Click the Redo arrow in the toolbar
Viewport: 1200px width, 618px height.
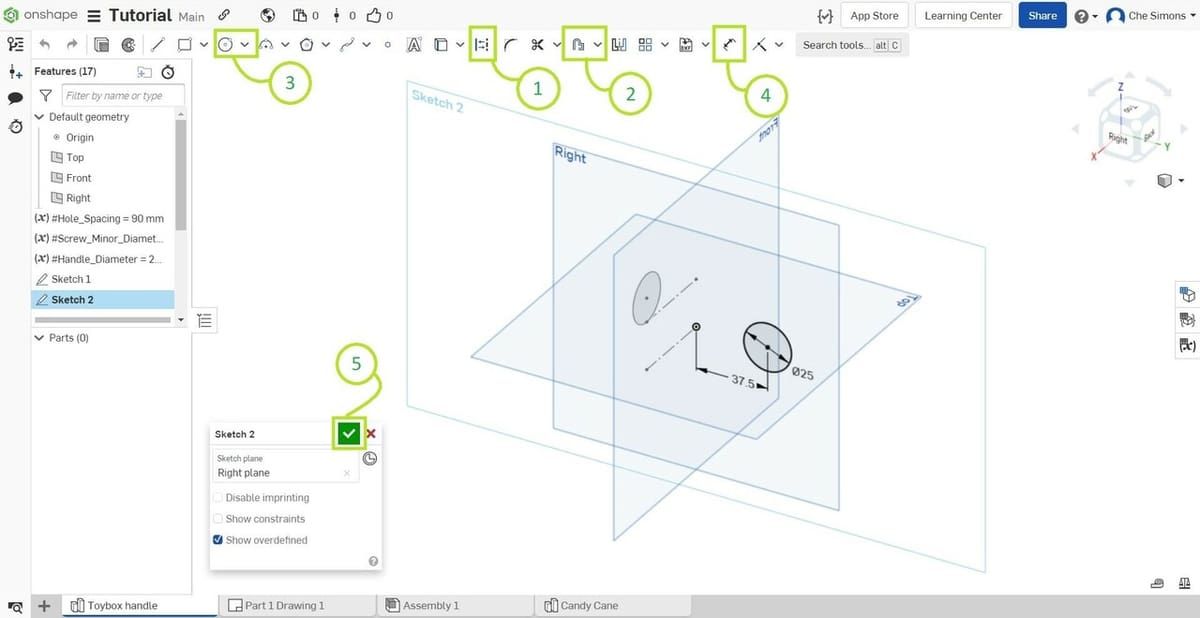click(71, 44)
